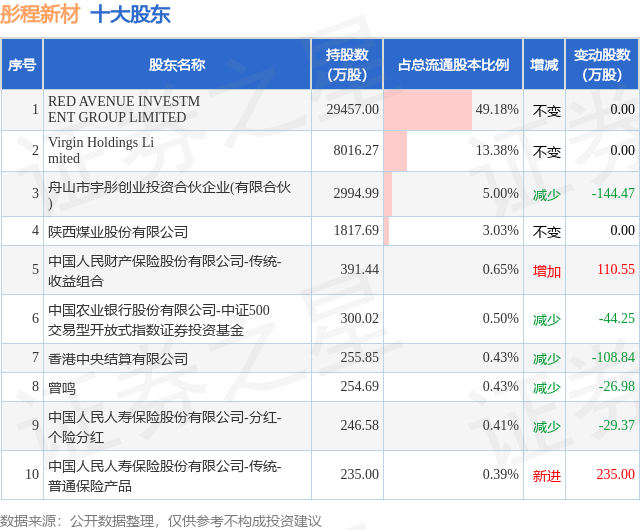640x530 pixels.
Task: Click percentage value 0.41%
Action: point(500,425)
